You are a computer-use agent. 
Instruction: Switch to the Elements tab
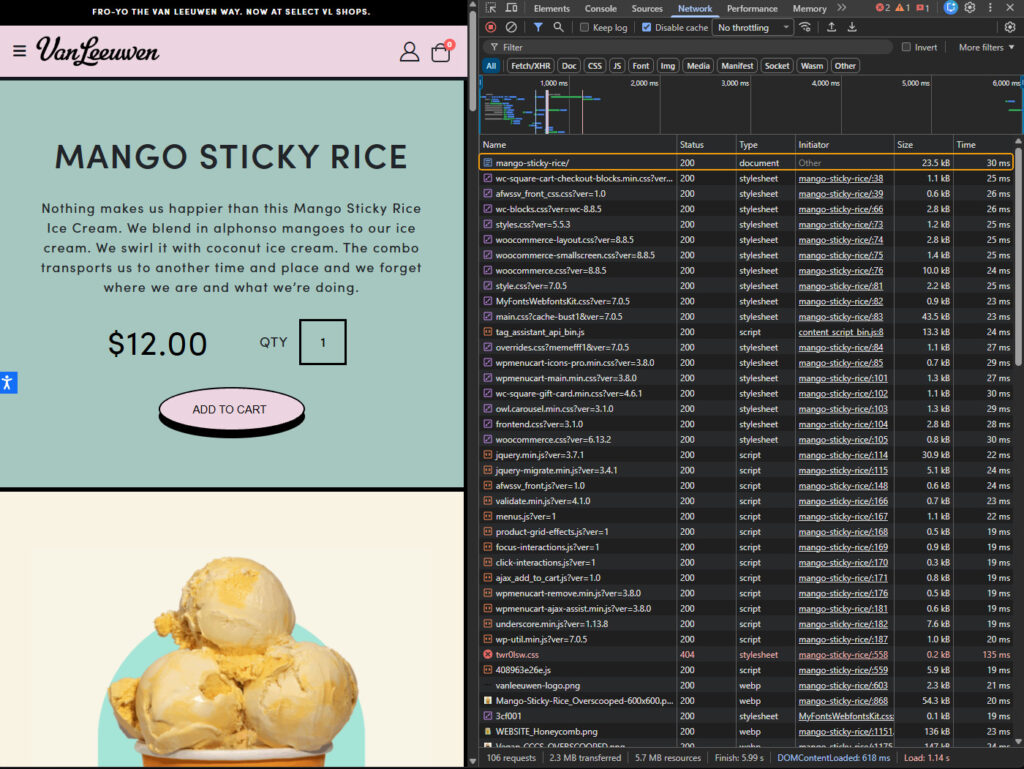click(552, 8)
